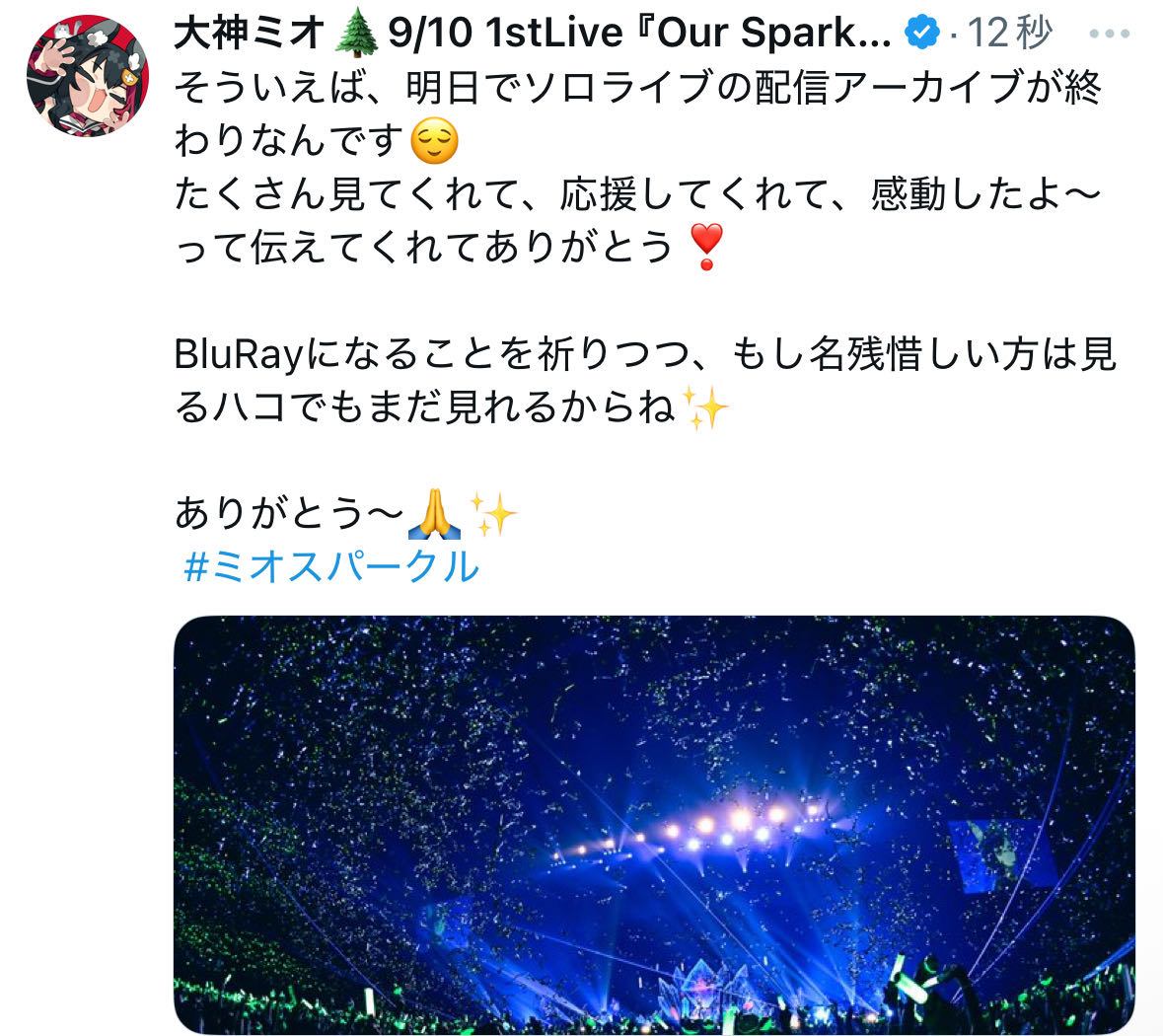Image resolution: width=1163 pixels, height=1036 pixels.
Task: Click the red heart exclamation emoji
Action: 706,247
